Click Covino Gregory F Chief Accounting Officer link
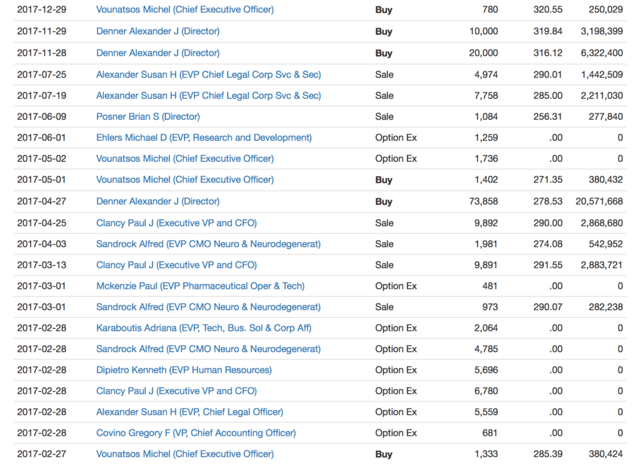 pyautogui.click(x=196, y=433)
